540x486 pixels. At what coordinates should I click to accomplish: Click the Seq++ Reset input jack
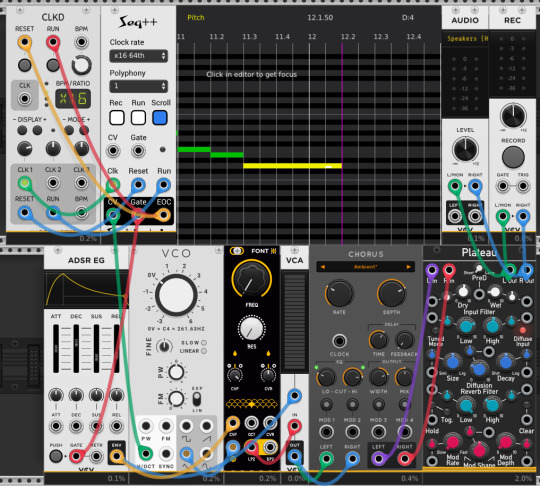click(138, 185)
